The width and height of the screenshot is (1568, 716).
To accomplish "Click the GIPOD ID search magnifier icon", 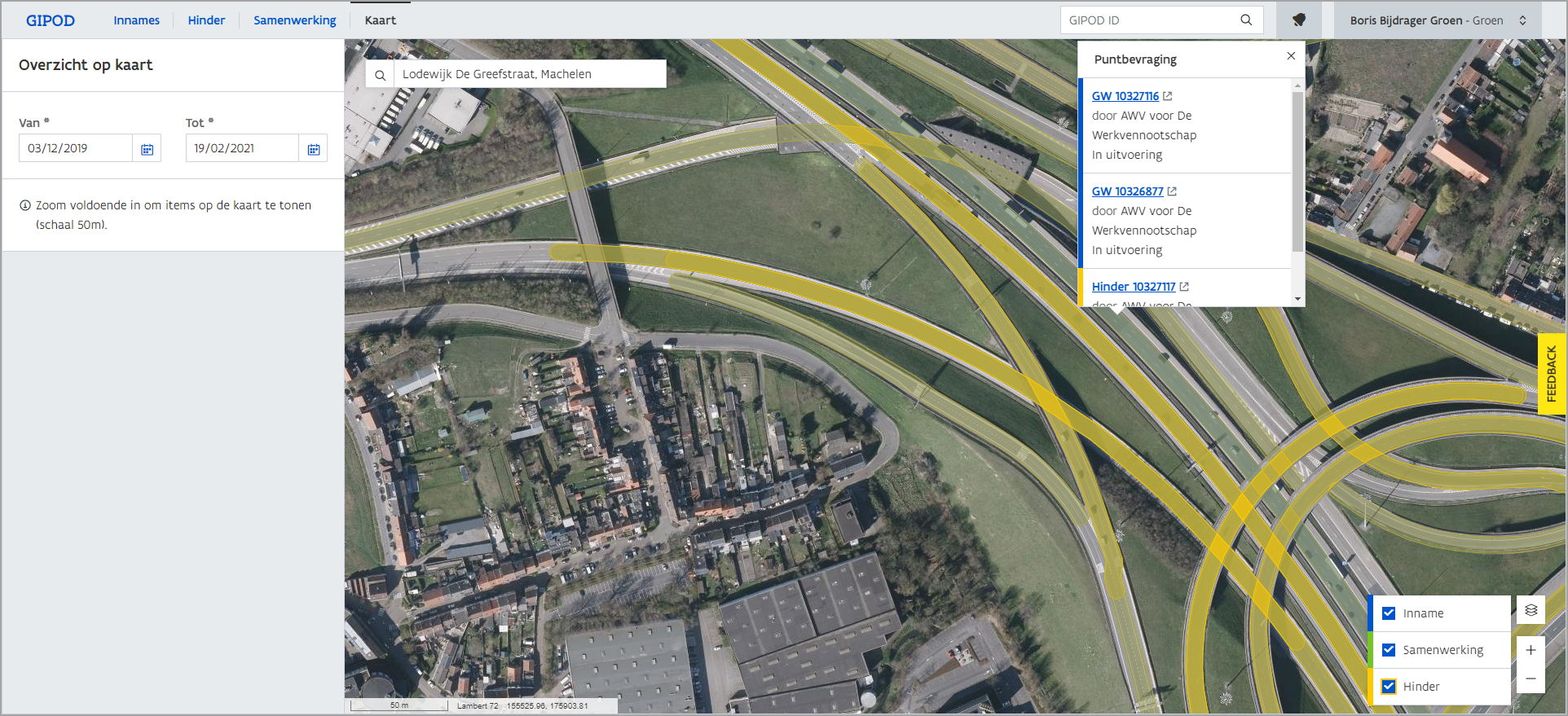I will 1245,20.
